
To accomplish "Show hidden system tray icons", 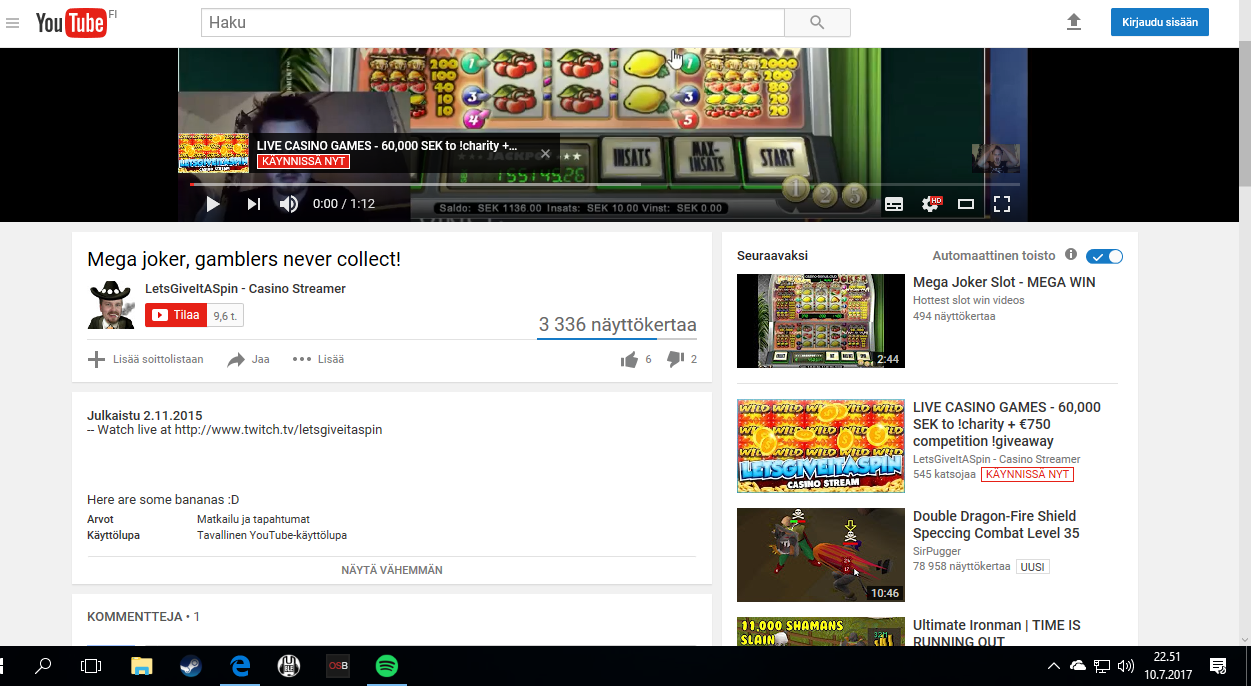I will 1053,666.
